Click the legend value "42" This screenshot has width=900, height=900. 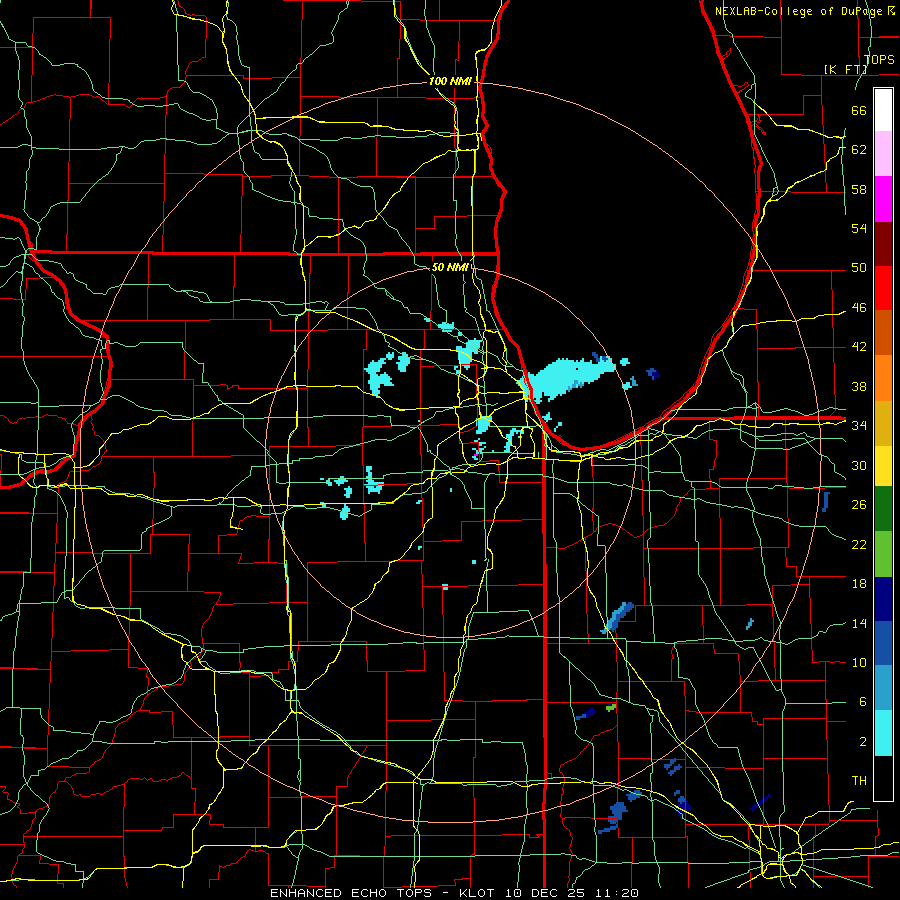click(x=859, y=347)
